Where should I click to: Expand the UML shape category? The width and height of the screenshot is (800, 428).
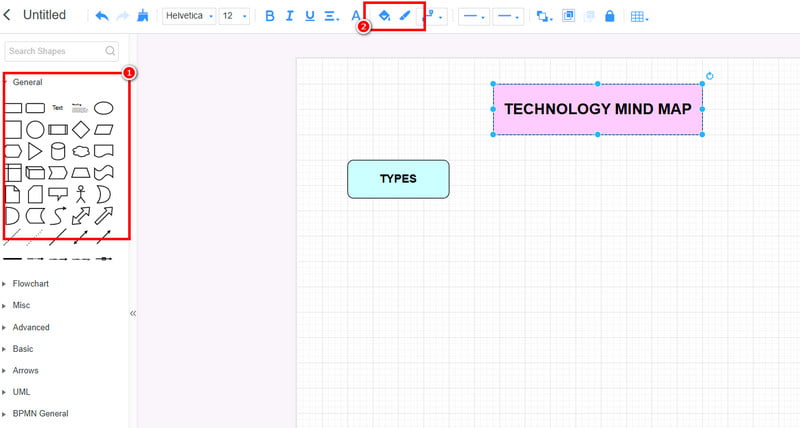tap(20, 392)
